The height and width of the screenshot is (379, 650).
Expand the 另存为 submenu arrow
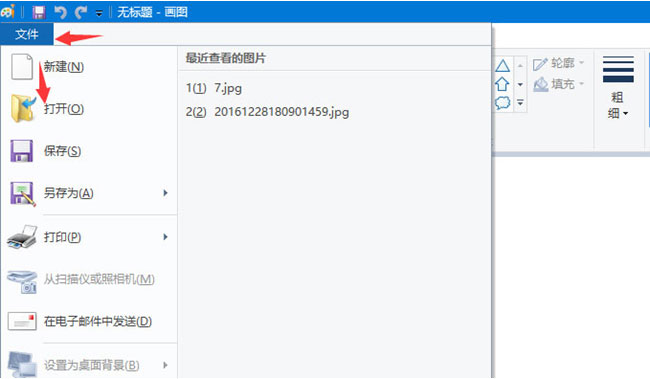[165, 193]
